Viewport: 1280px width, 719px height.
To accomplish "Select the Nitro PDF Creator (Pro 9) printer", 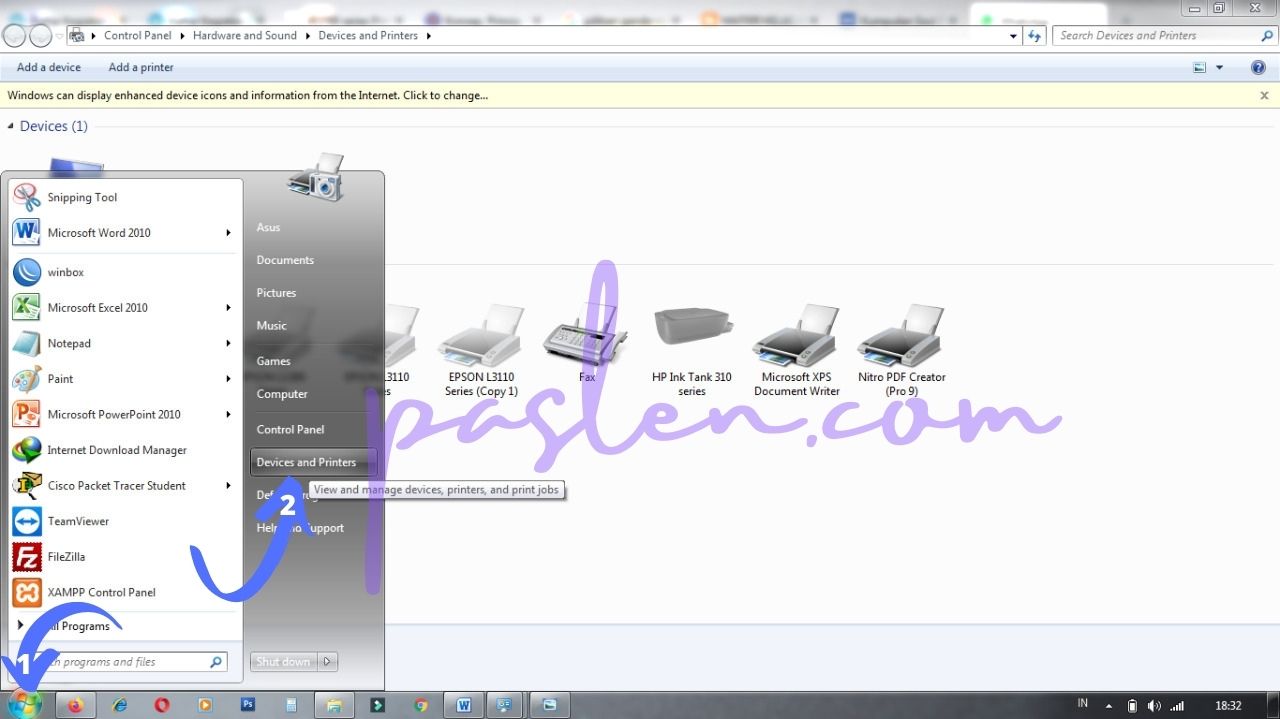I will click(902, 350).
